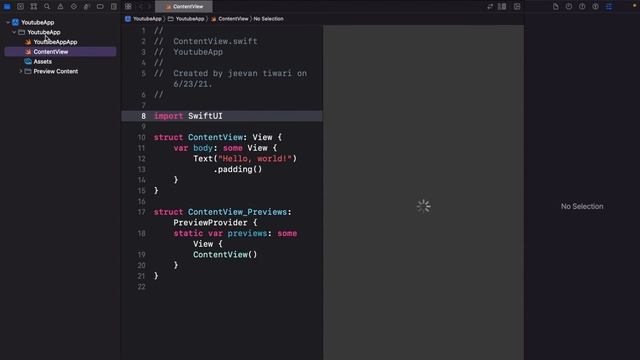The width and height of the screenshot is (640, 360).
Task: Select the ContentView editor tab
Action: pyautogui.click(x=184, y=7)
